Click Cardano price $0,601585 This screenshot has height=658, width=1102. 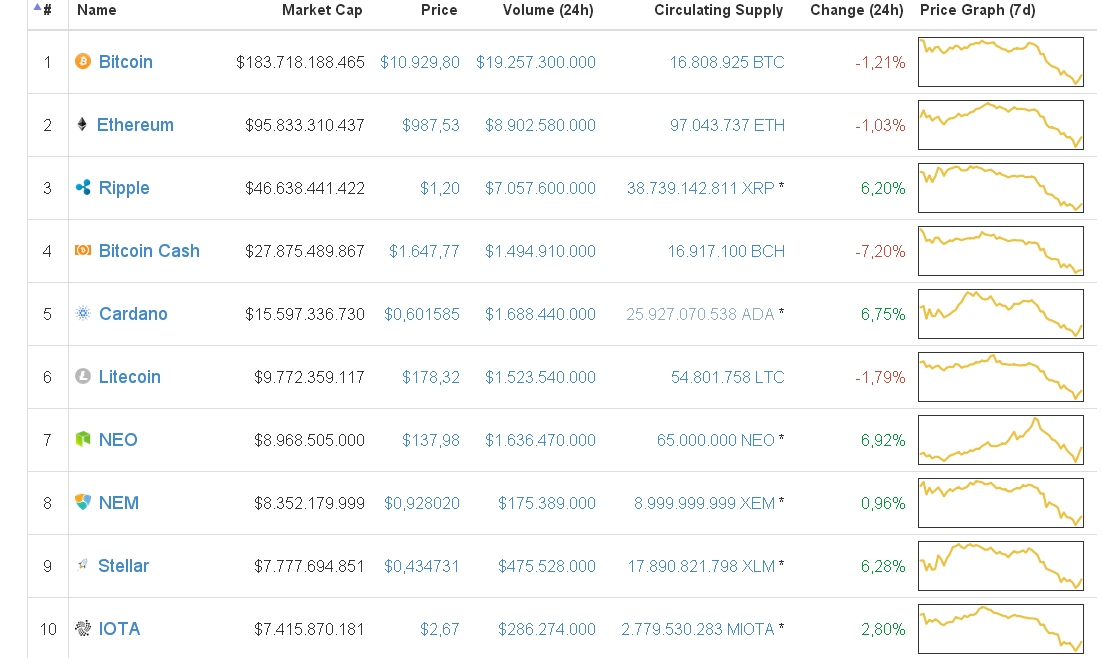coord(422,314)
